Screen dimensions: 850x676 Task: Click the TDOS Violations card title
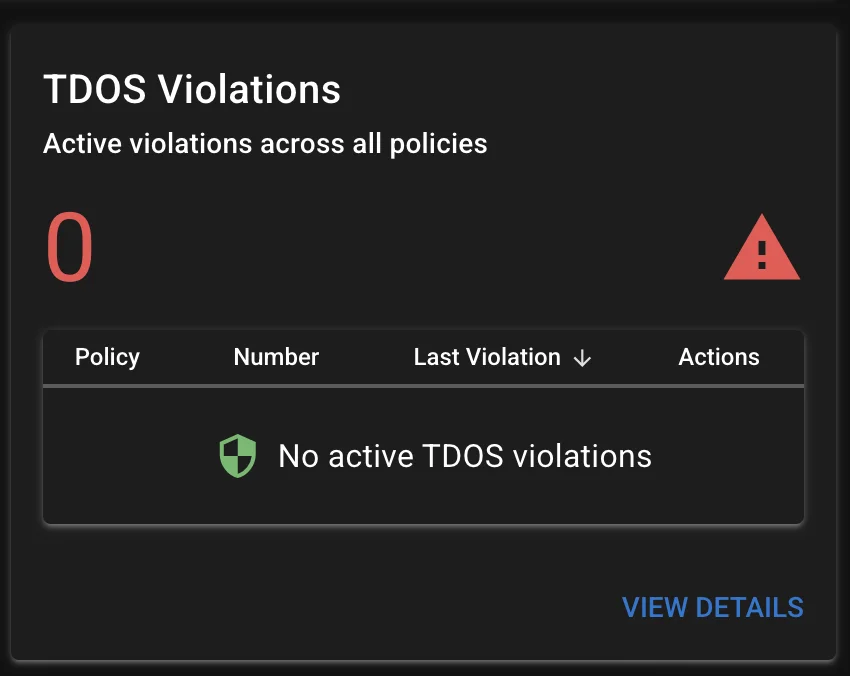(191, 89)
